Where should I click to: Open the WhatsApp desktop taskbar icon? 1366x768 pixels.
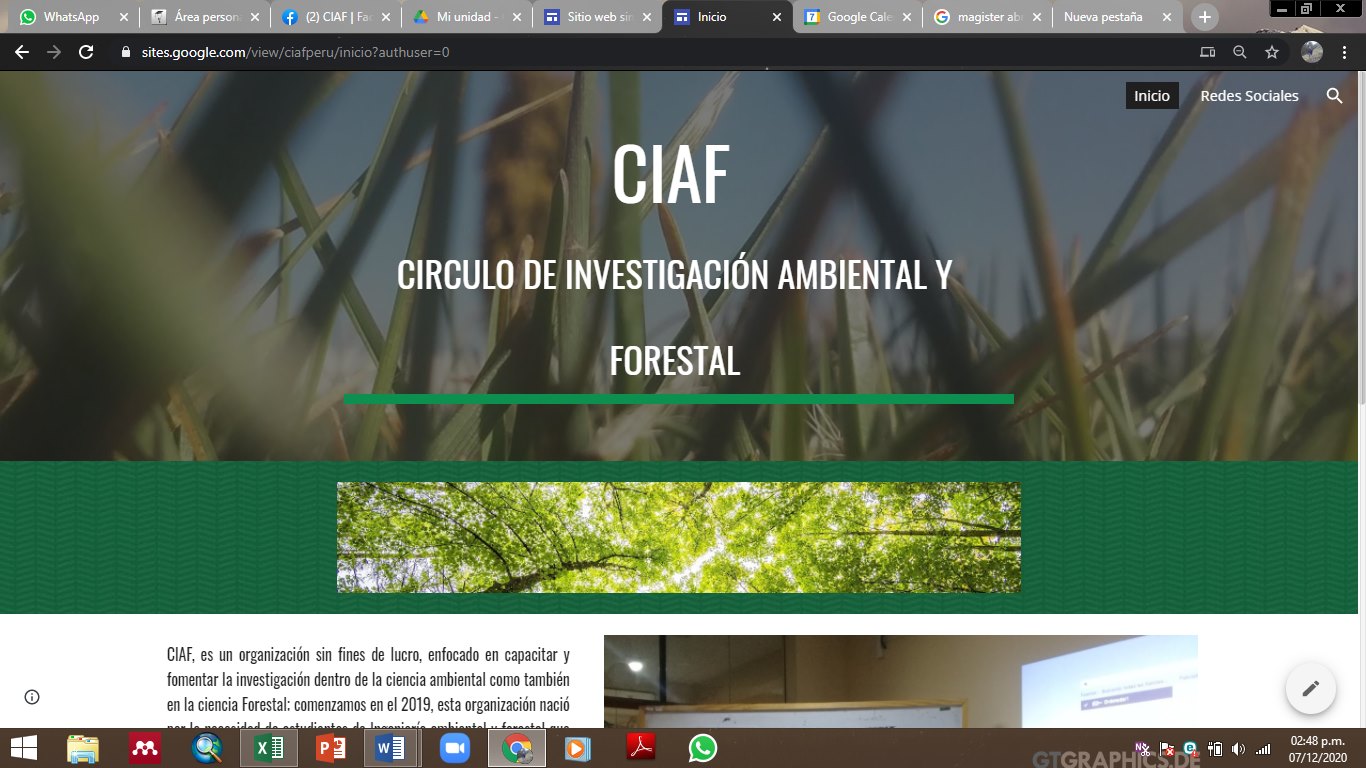pos(703,748)
